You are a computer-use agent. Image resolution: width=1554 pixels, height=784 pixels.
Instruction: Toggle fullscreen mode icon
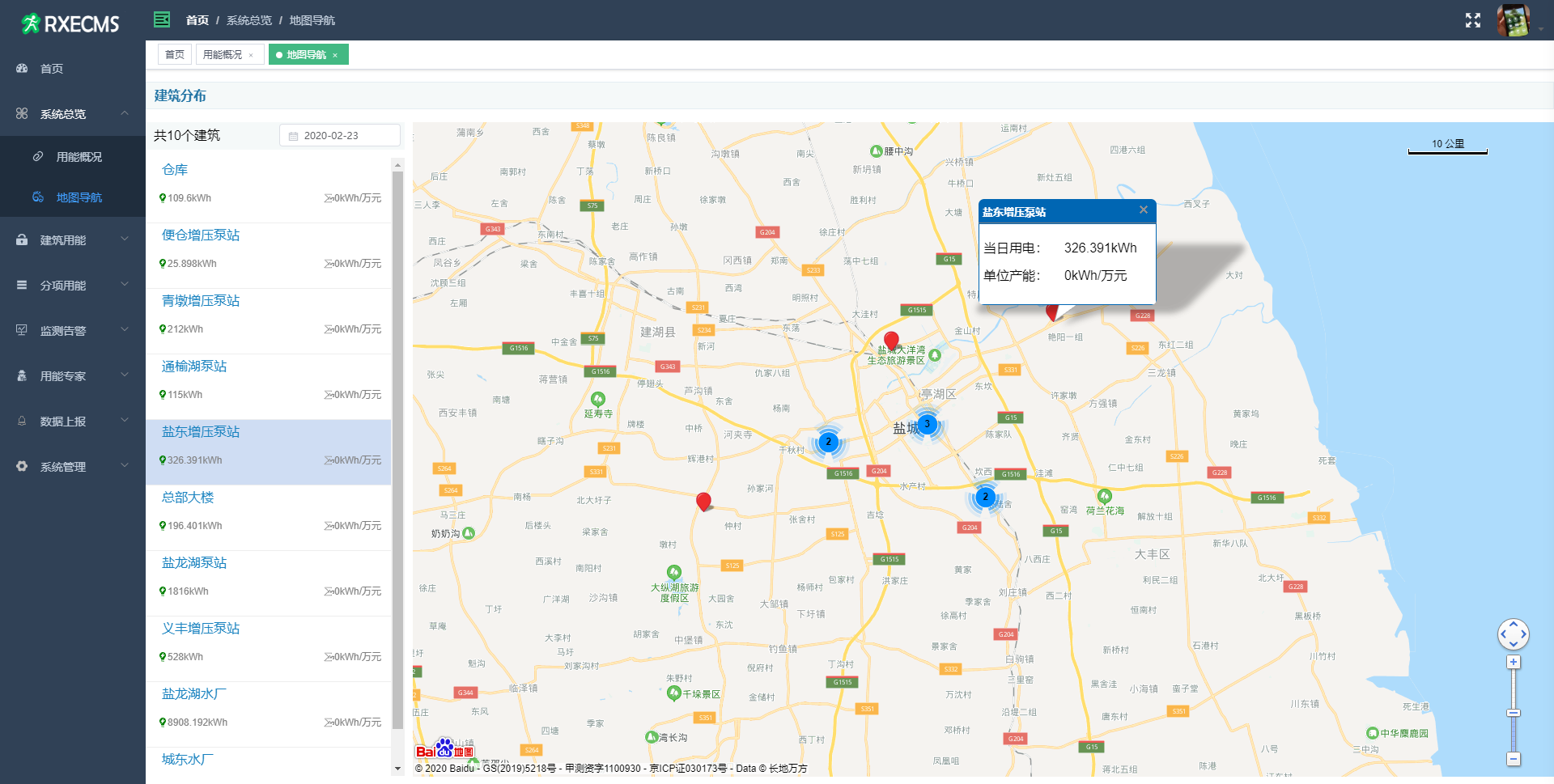pos(1472,20)
